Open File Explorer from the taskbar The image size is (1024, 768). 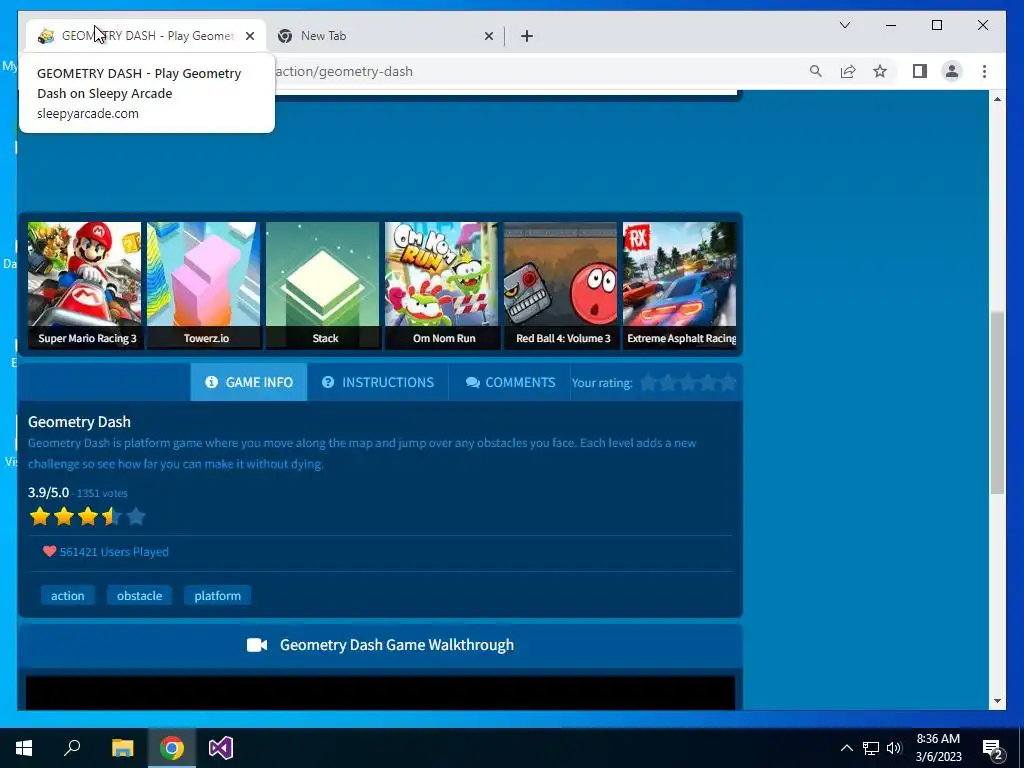point(122,748)
